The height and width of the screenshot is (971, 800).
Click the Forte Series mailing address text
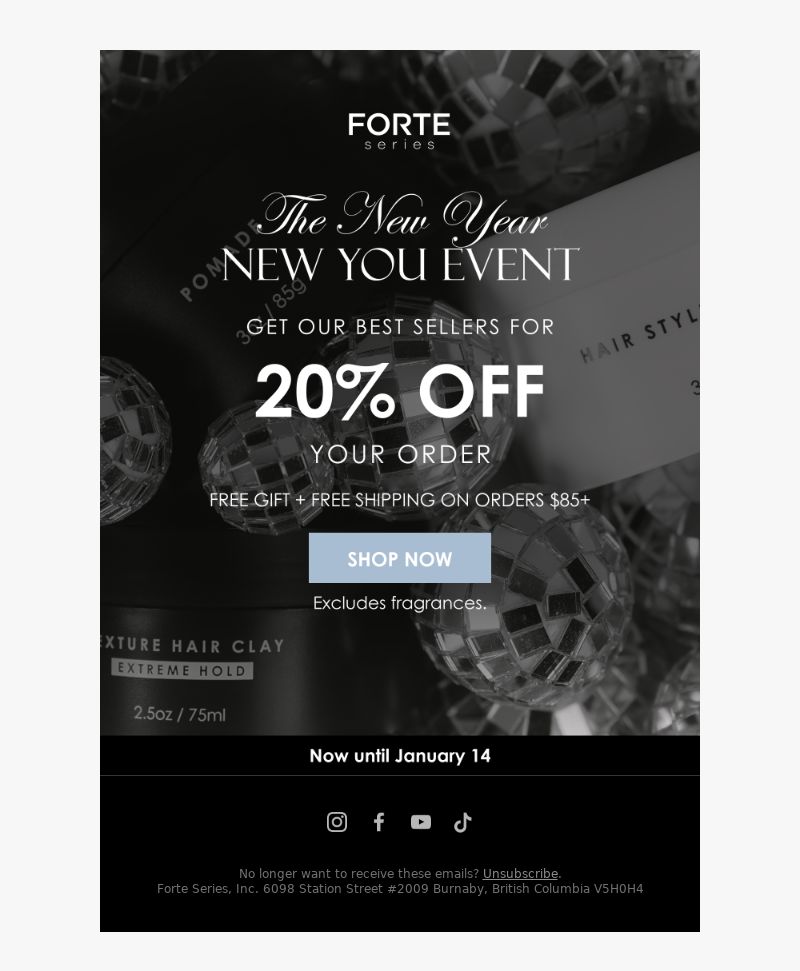click(x=400, y=889)
